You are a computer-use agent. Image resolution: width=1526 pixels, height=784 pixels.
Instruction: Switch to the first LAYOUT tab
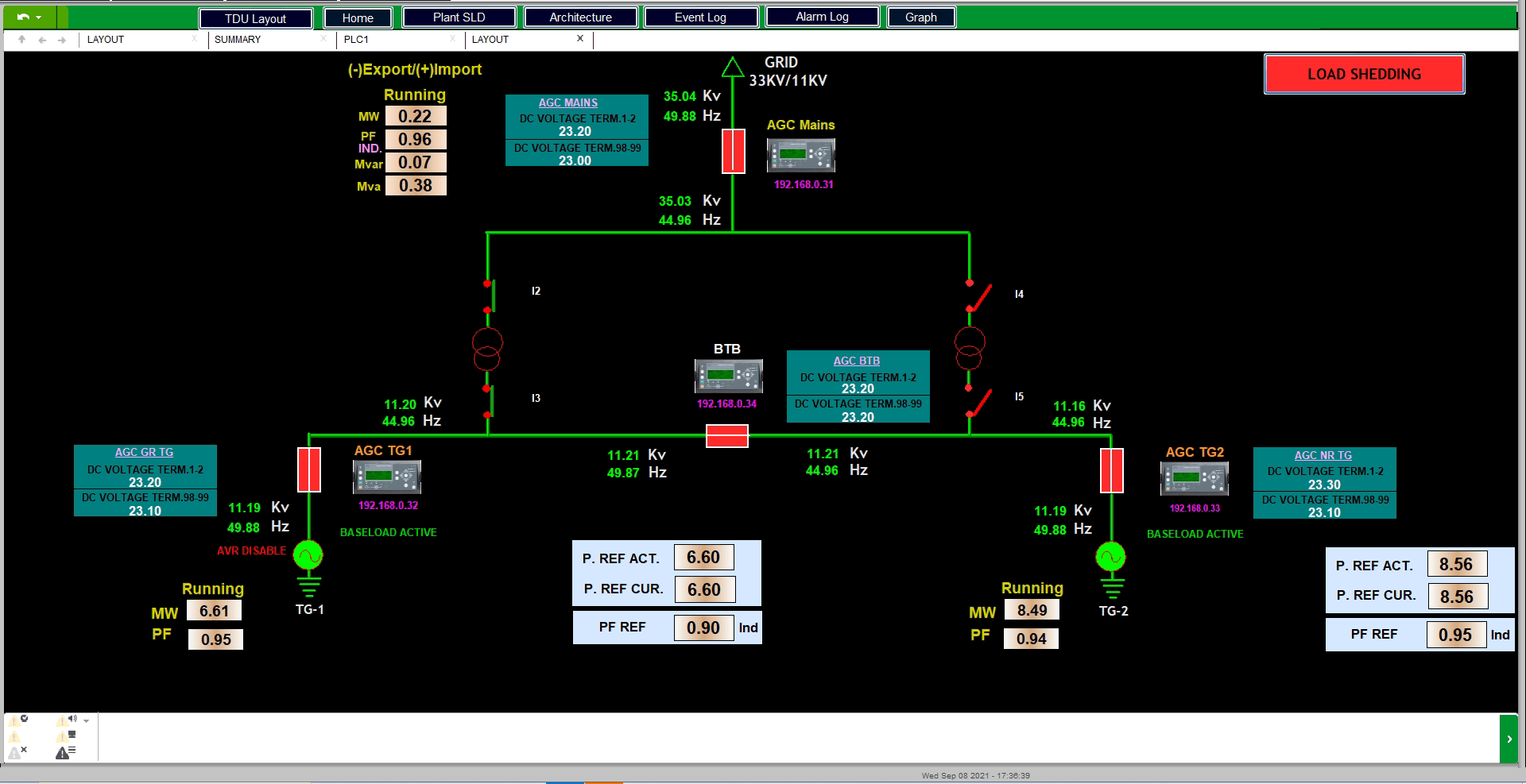coord(106,39)
